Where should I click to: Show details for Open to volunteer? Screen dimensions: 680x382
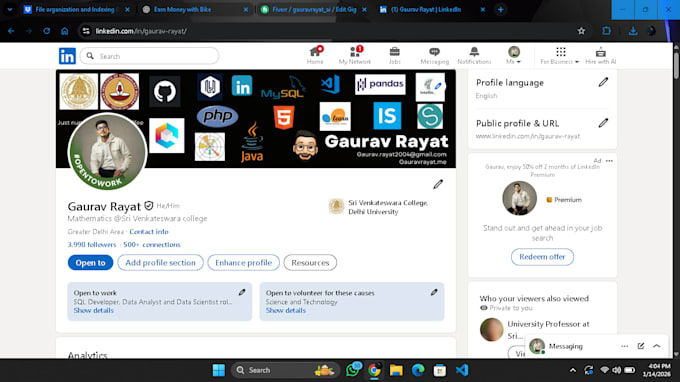point(286,310)
